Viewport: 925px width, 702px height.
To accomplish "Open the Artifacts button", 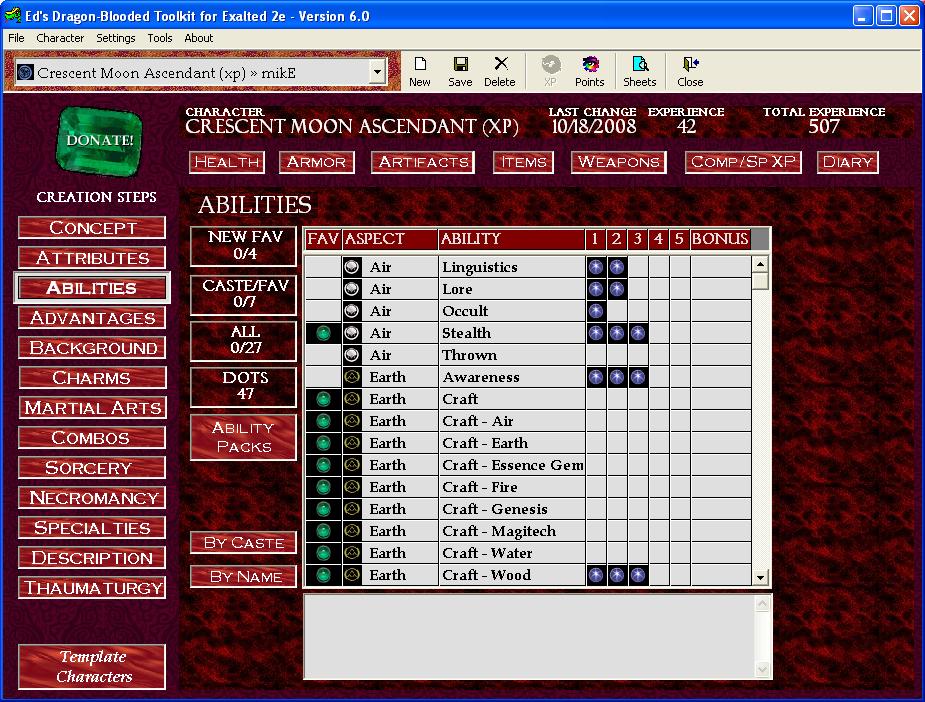I will (423, 162).
